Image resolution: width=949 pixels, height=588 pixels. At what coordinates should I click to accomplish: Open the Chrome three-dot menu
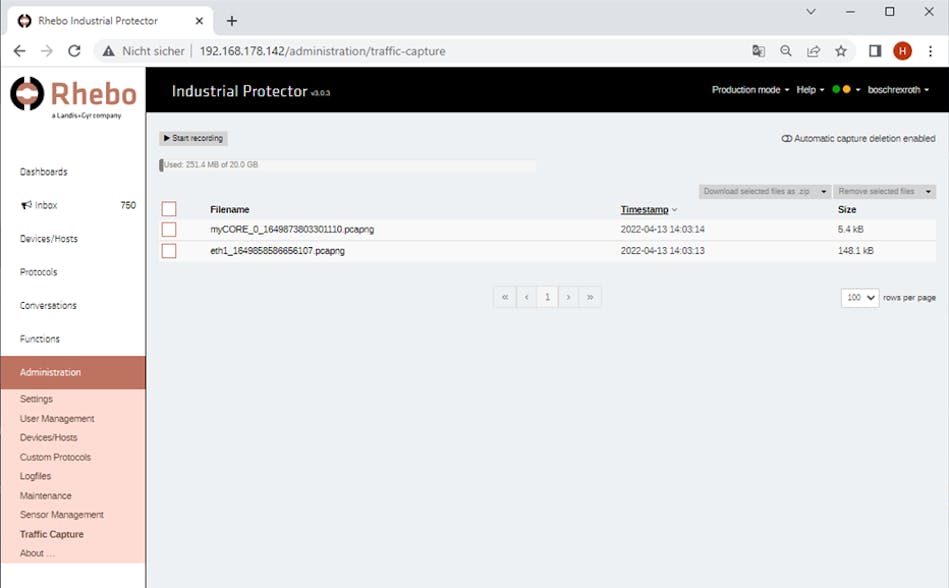930,51
